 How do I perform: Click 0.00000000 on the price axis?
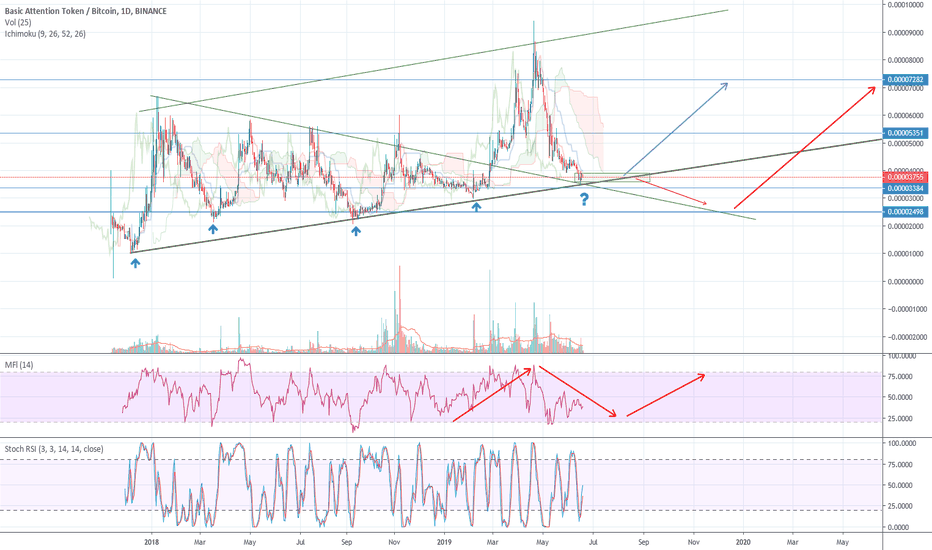906,281
